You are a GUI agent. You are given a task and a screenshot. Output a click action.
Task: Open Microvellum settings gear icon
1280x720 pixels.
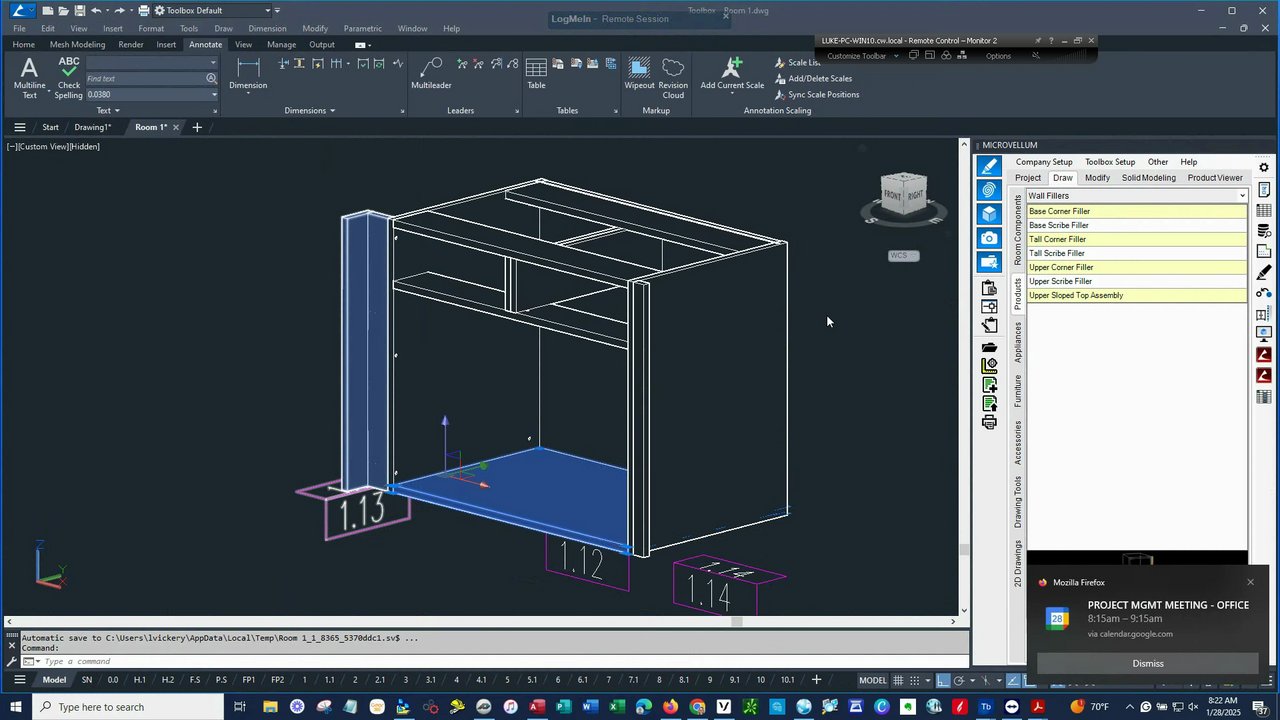pyautogui.click(x=1264, y=167)
